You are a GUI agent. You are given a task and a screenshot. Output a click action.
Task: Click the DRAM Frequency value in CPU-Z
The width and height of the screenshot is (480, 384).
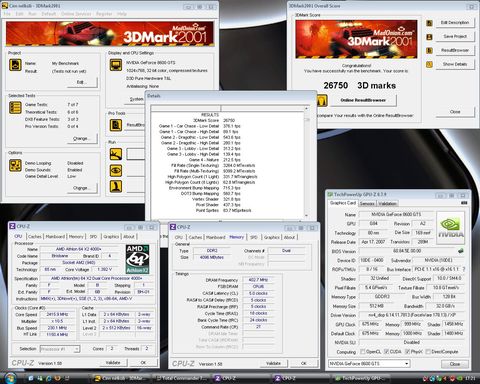click(258, 280)
